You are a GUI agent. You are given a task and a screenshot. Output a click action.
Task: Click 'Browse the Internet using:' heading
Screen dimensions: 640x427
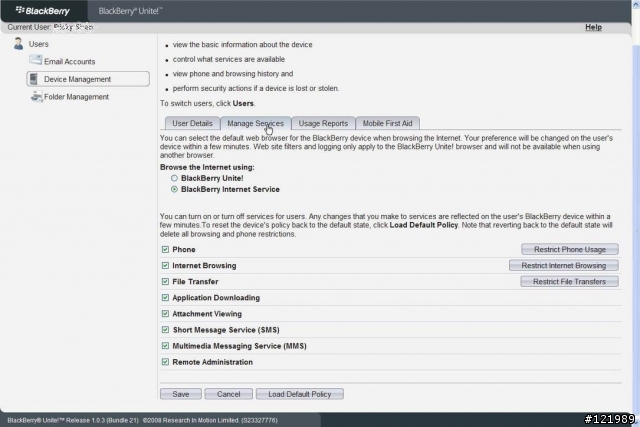(207, 167)
